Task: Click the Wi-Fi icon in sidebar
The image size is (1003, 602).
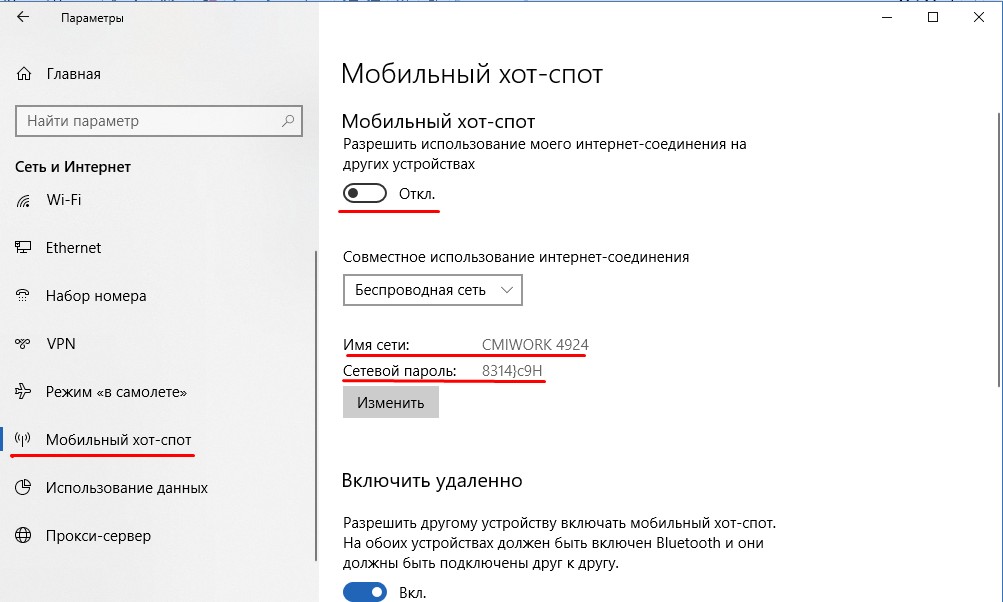Action: pos(24,200)
